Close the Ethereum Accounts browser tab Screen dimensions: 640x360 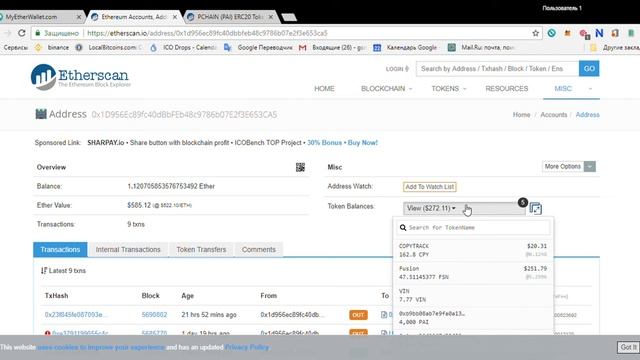175,17
